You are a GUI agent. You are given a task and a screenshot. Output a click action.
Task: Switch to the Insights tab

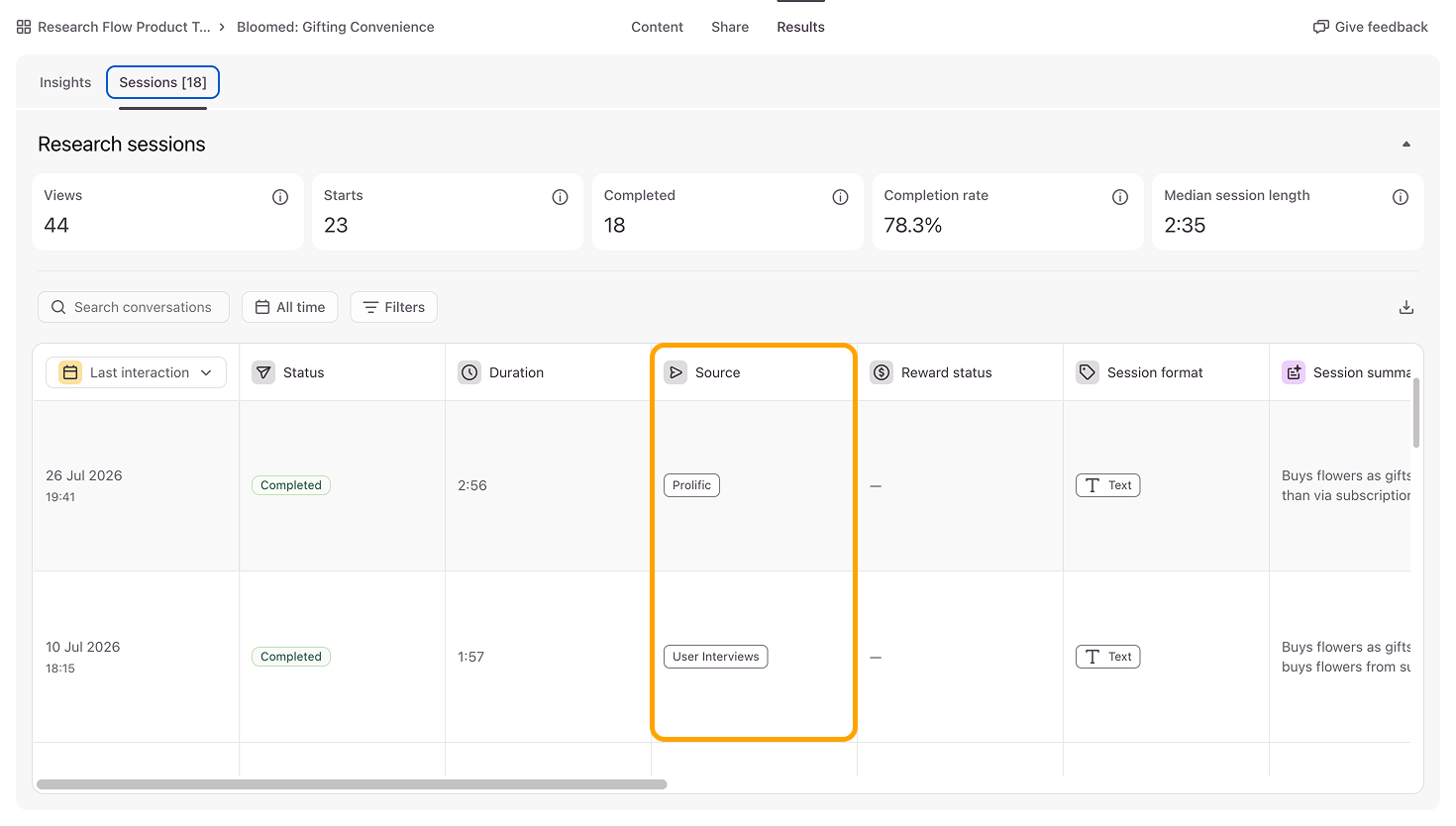coord(65,82)
